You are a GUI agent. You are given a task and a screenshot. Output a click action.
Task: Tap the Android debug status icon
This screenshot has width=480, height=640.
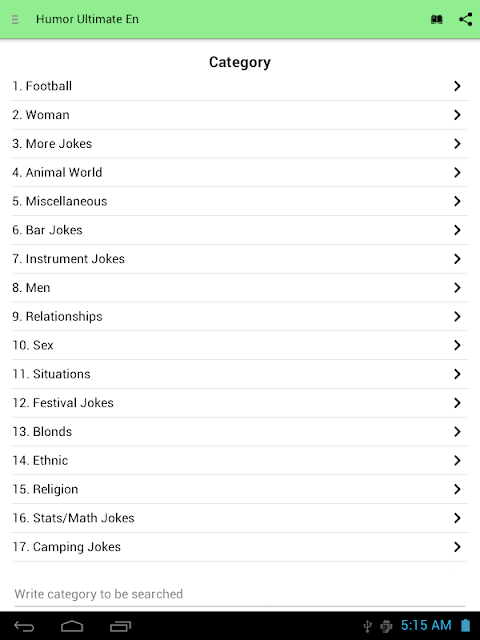(x=386, y=626)
